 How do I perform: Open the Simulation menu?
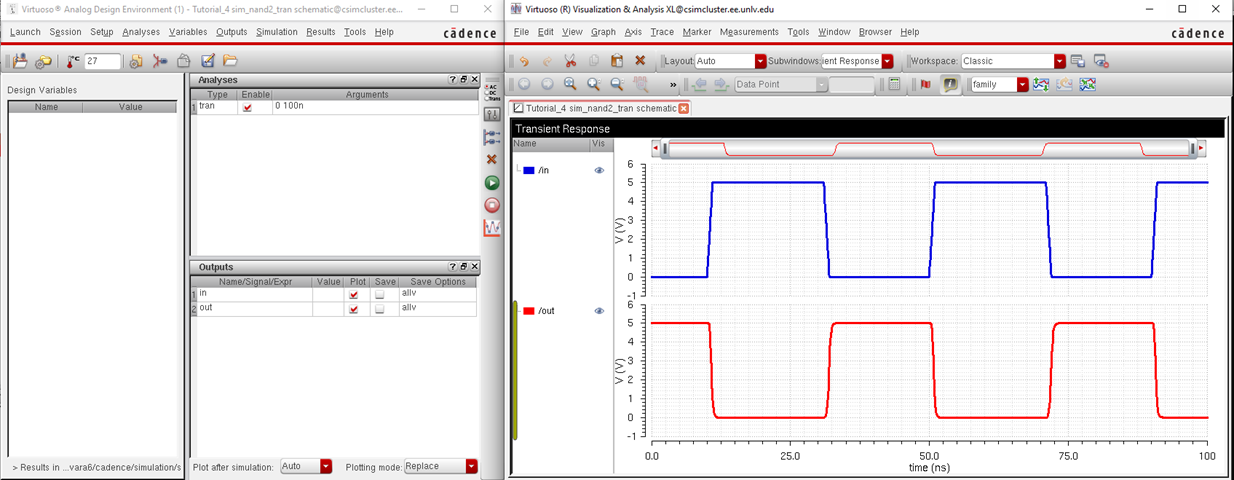[276, 32]
